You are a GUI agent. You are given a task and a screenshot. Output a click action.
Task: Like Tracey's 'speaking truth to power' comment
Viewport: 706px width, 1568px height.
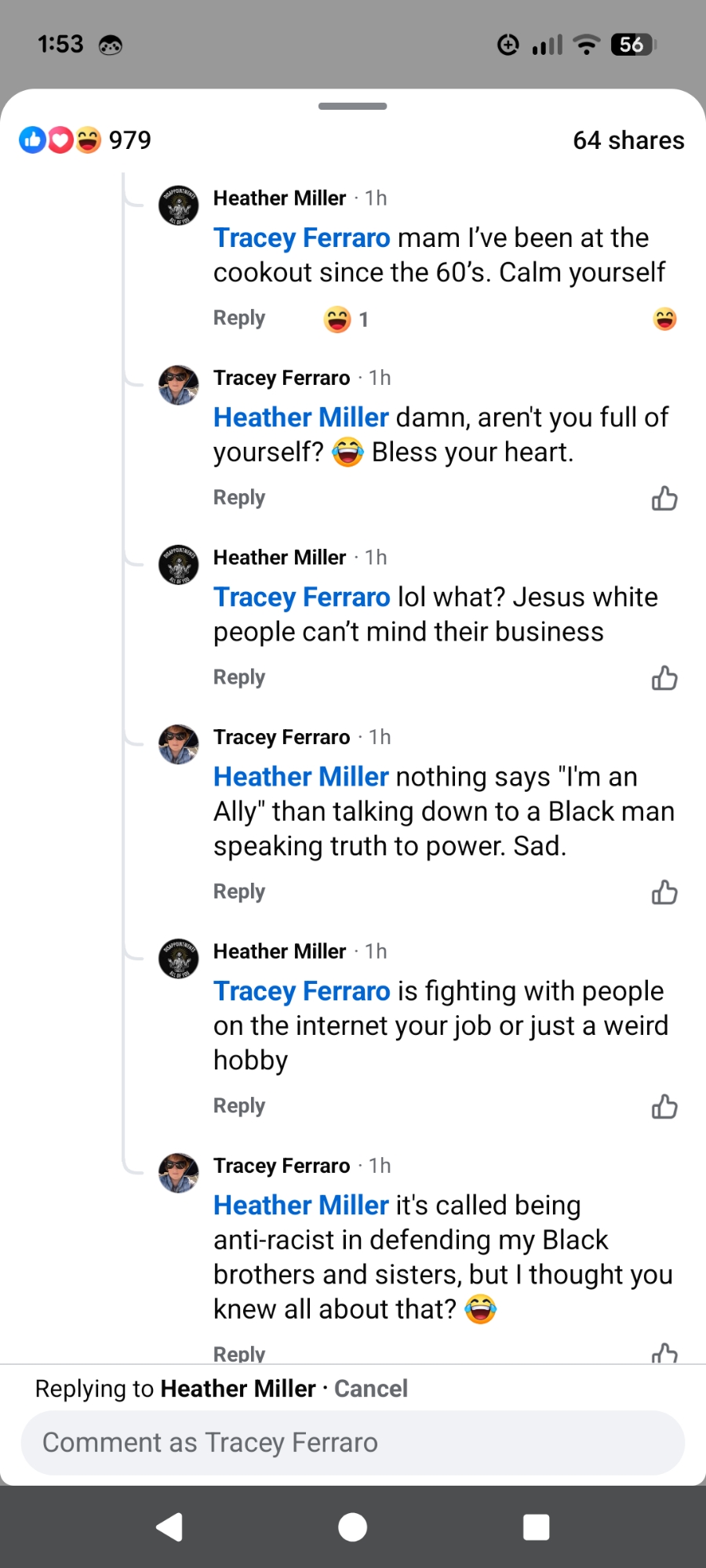(664, 892)
